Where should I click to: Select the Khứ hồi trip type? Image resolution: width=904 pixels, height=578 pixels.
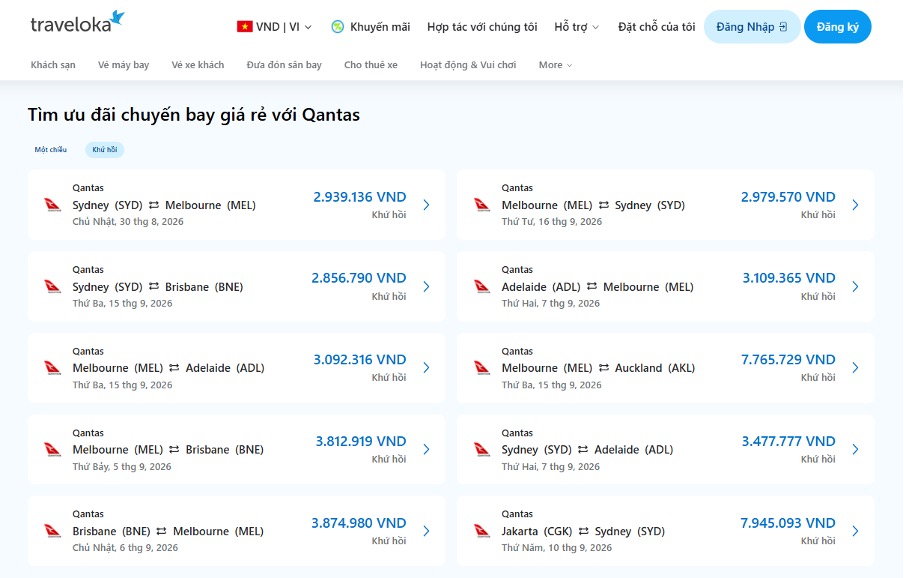click(x=104, y=149)
